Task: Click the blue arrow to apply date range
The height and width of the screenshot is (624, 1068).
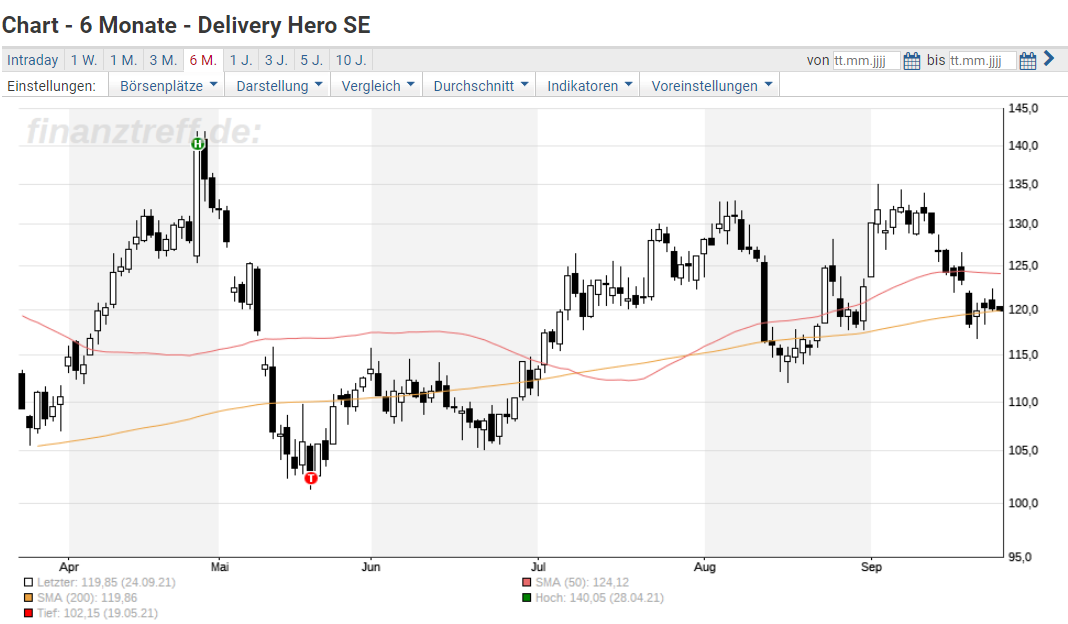Action: click(1049, 59)
